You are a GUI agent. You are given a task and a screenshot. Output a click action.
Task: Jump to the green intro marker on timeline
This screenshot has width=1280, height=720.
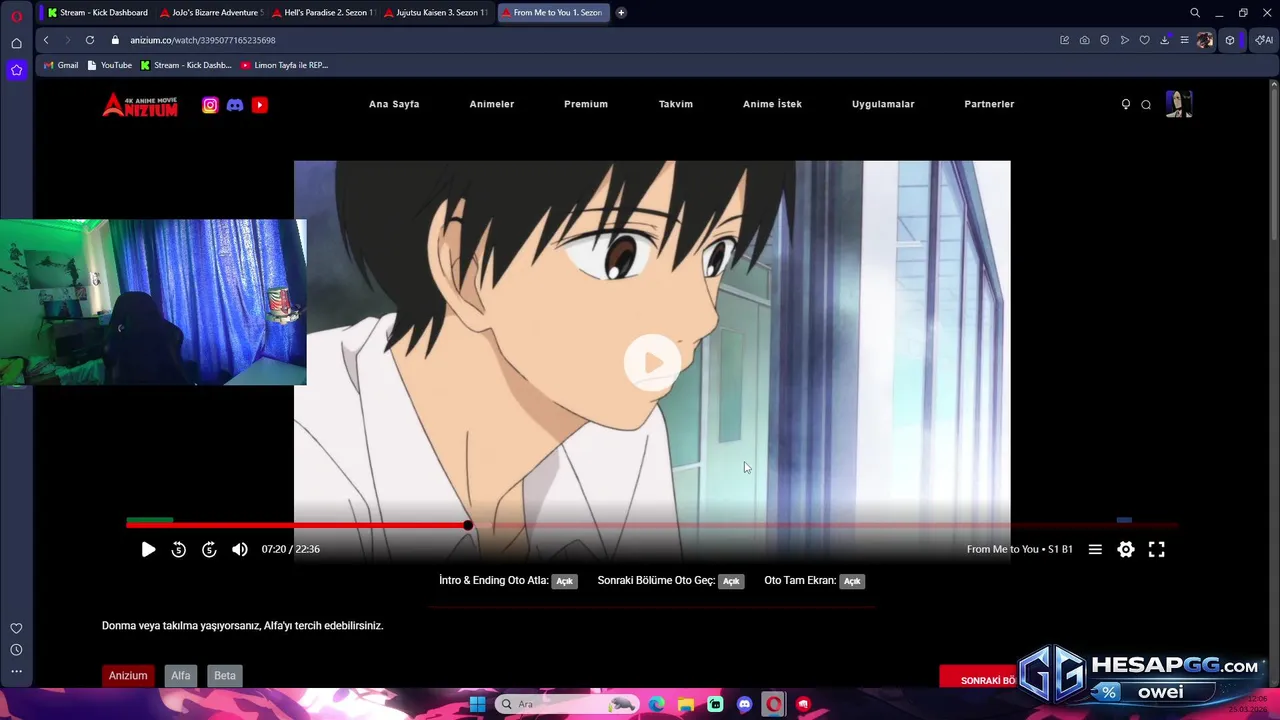point(150,520)
